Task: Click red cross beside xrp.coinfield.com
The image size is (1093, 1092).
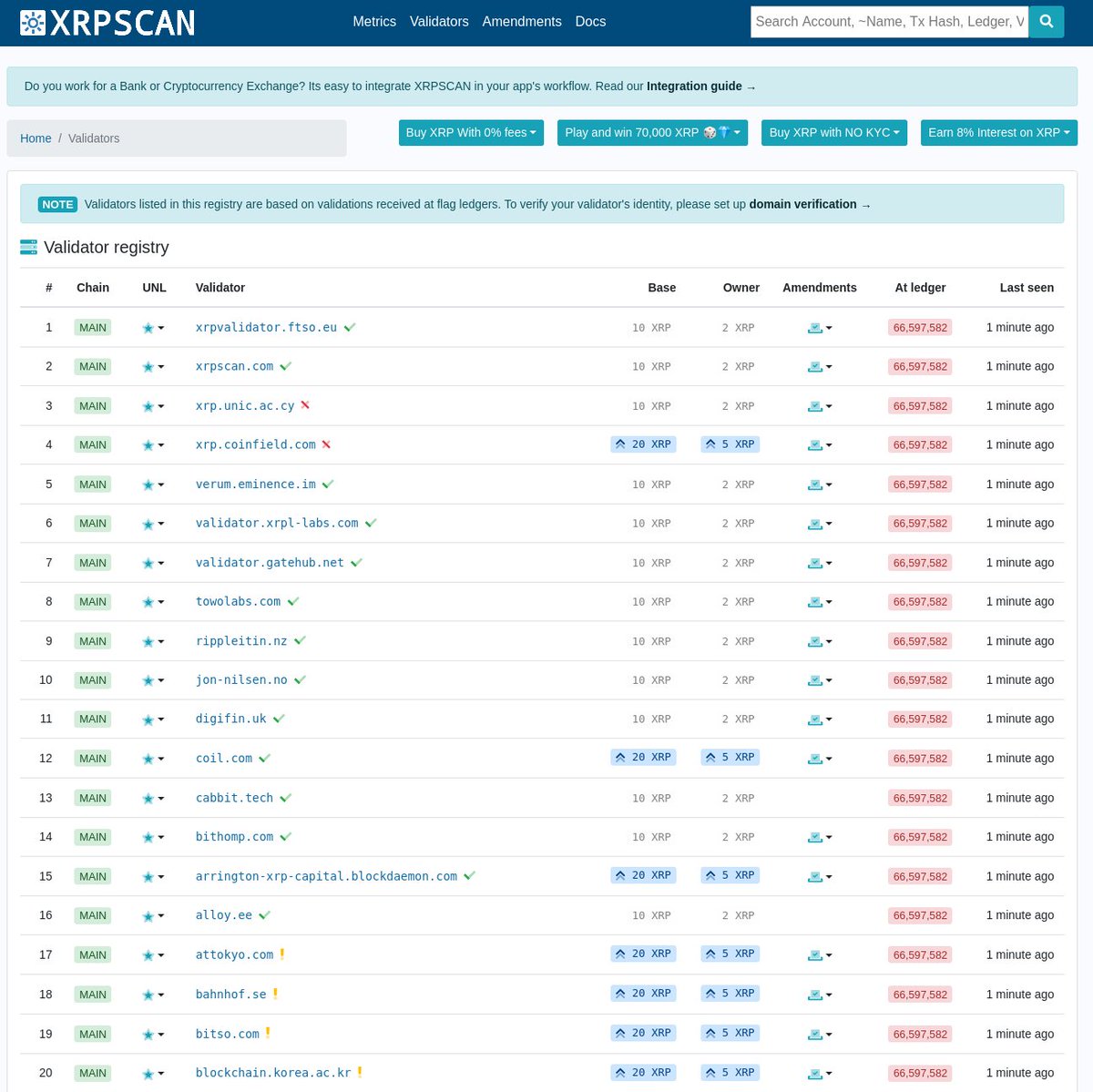Action: coord(326,444)
